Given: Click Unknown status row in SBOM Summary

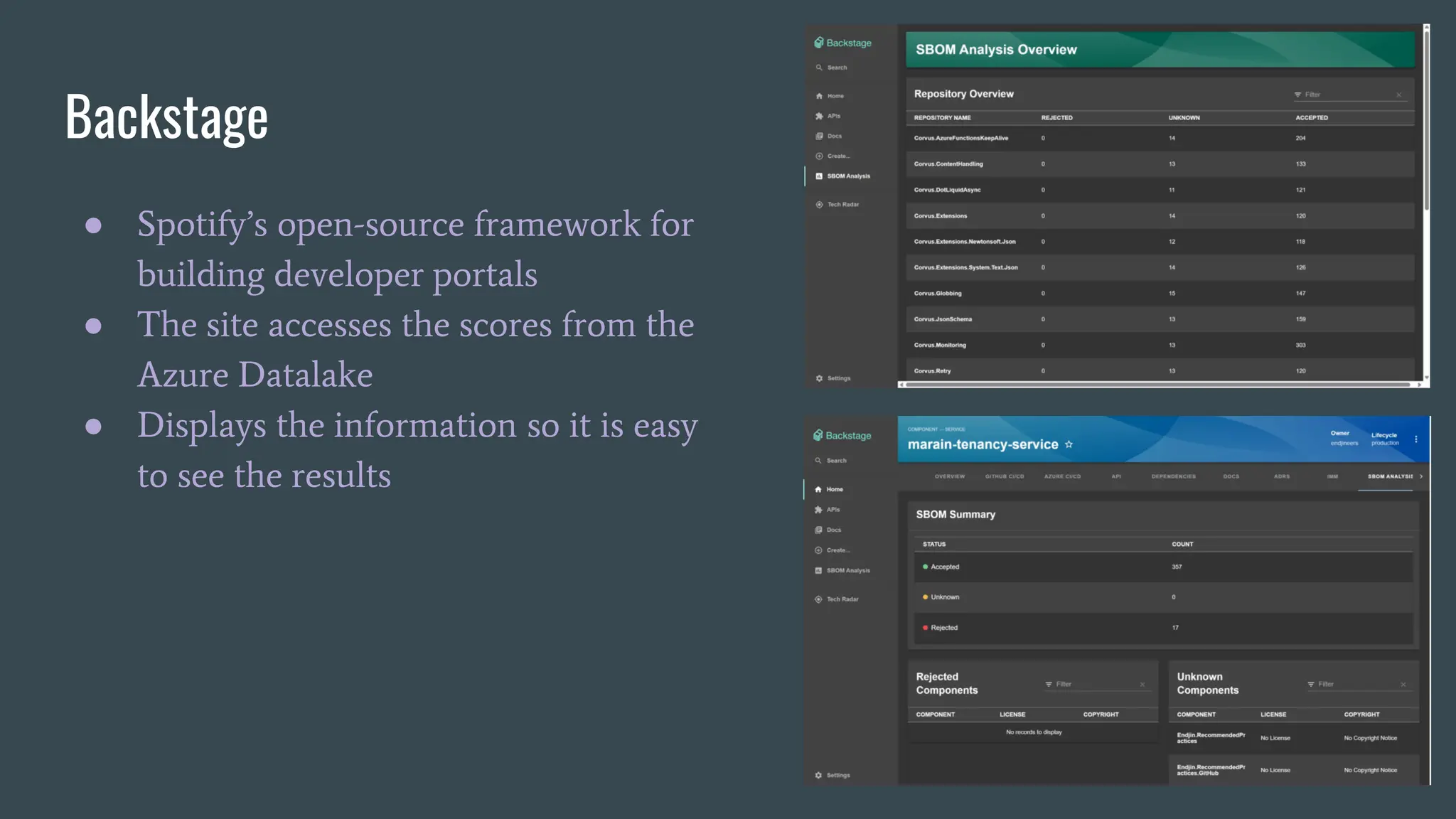Looking at the screenshot, I should click(x=1164, y=597).
